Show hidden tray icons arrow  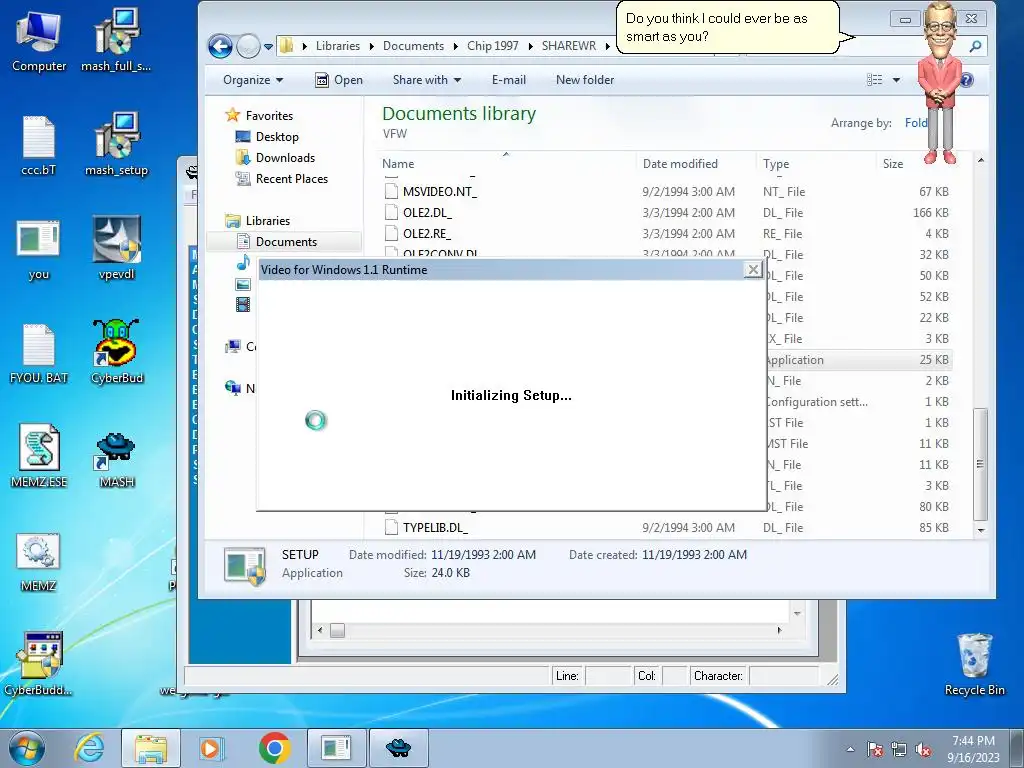(x=850, y=750)
